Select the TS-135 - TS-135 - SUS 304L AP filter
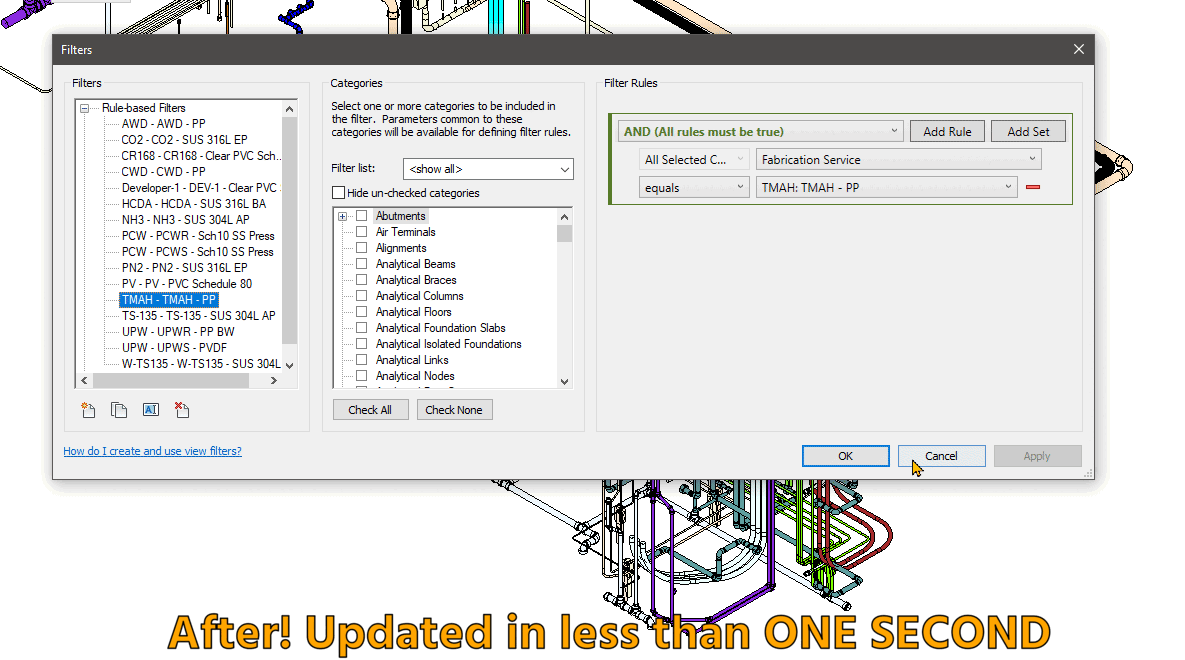The height and width of the screenshot is (660, 1185). click(199, 316)
